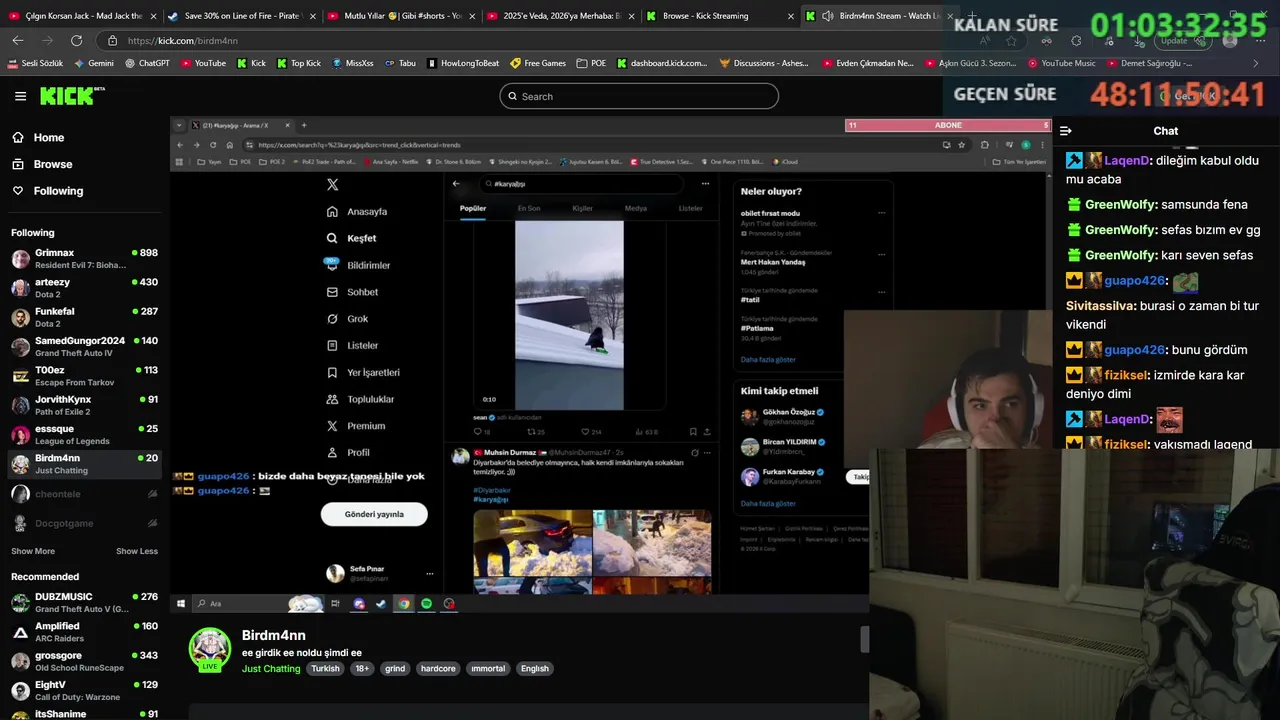Open the Grimnax channel in Following
The image size is (1280, 720).
tap(84, 259)
